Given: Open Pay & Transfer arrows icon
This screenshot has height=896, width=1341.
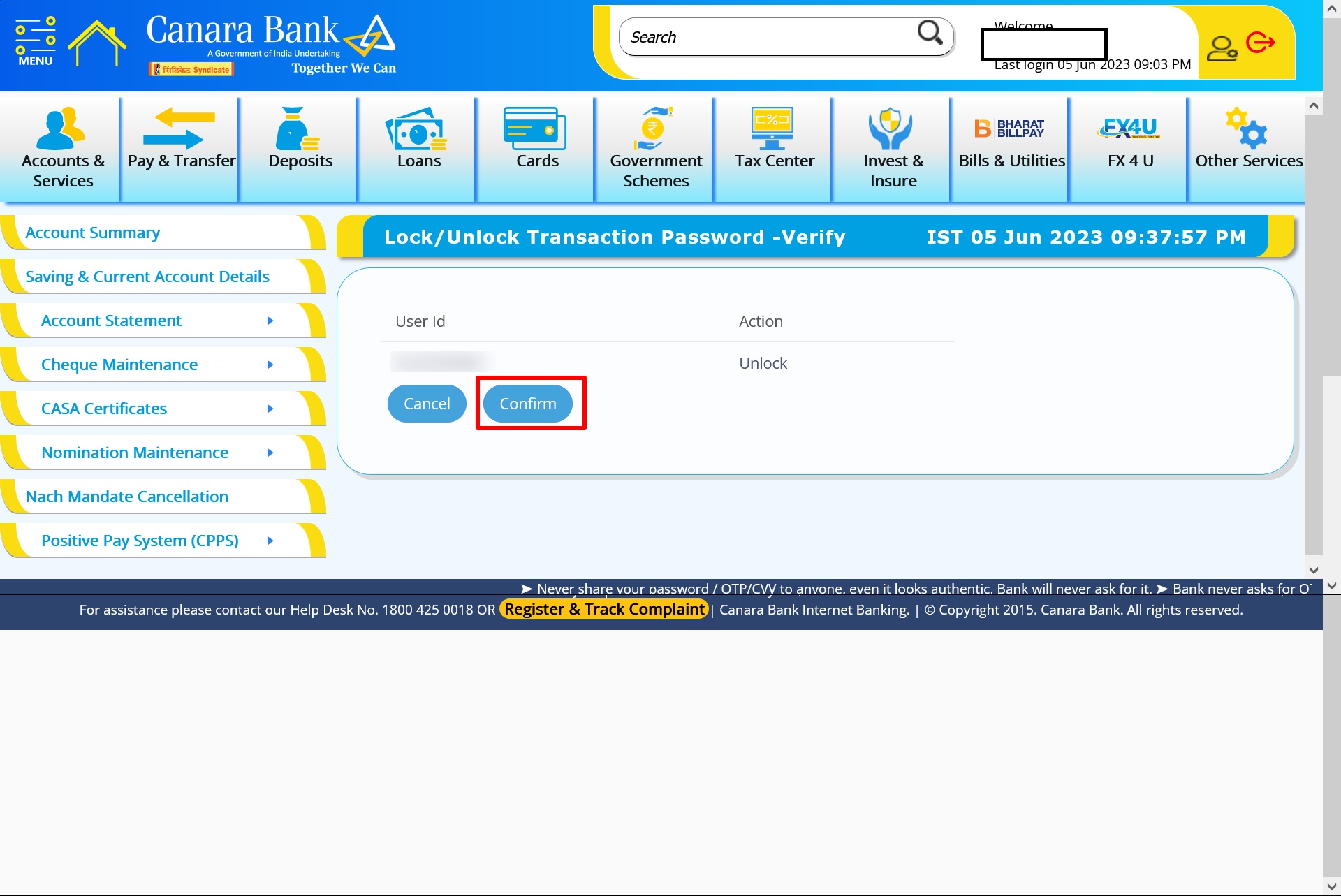Looking at the screenshot, I should pos(178,128).
